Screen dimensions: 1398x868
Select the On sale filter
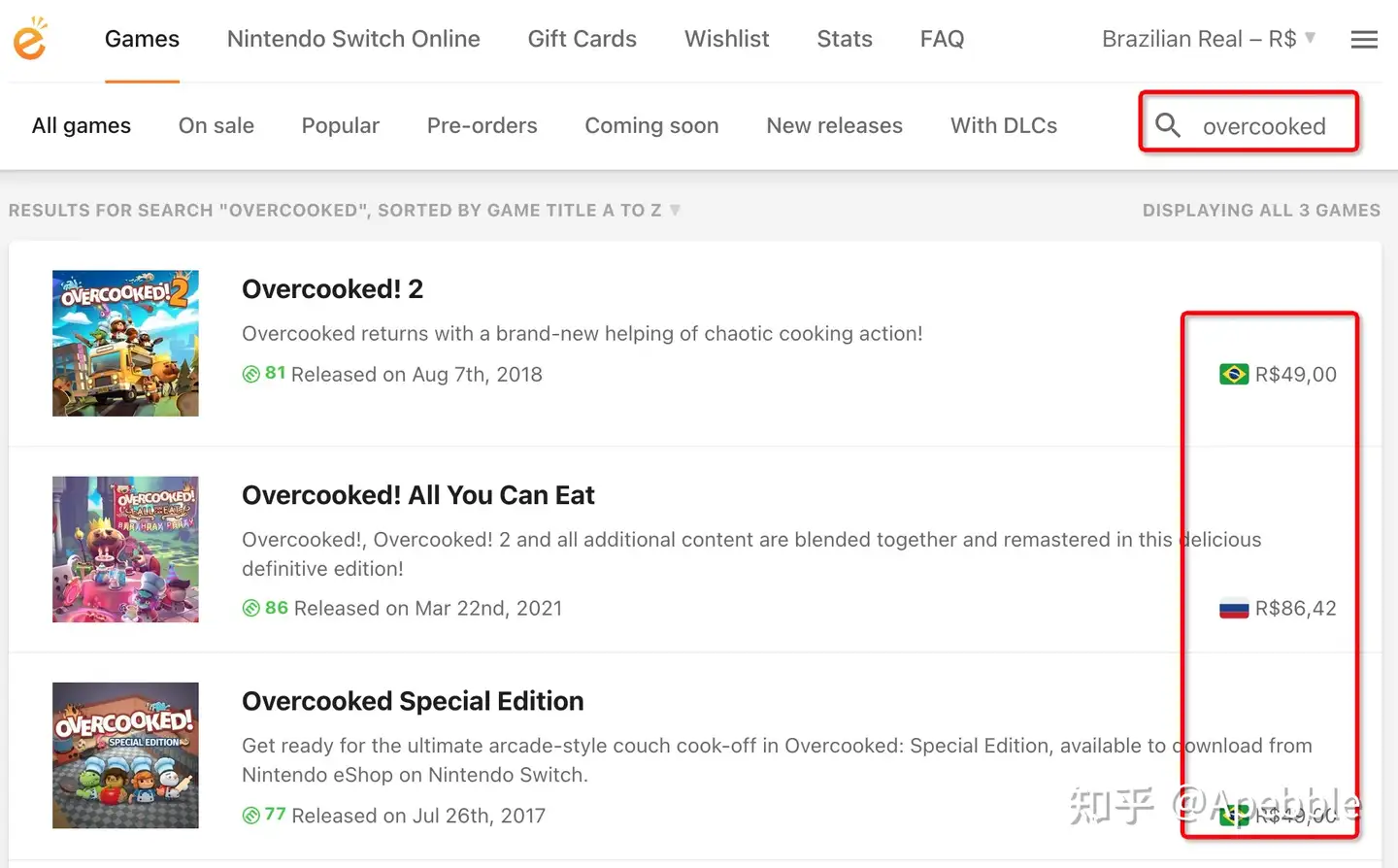(x=216, y=125)
